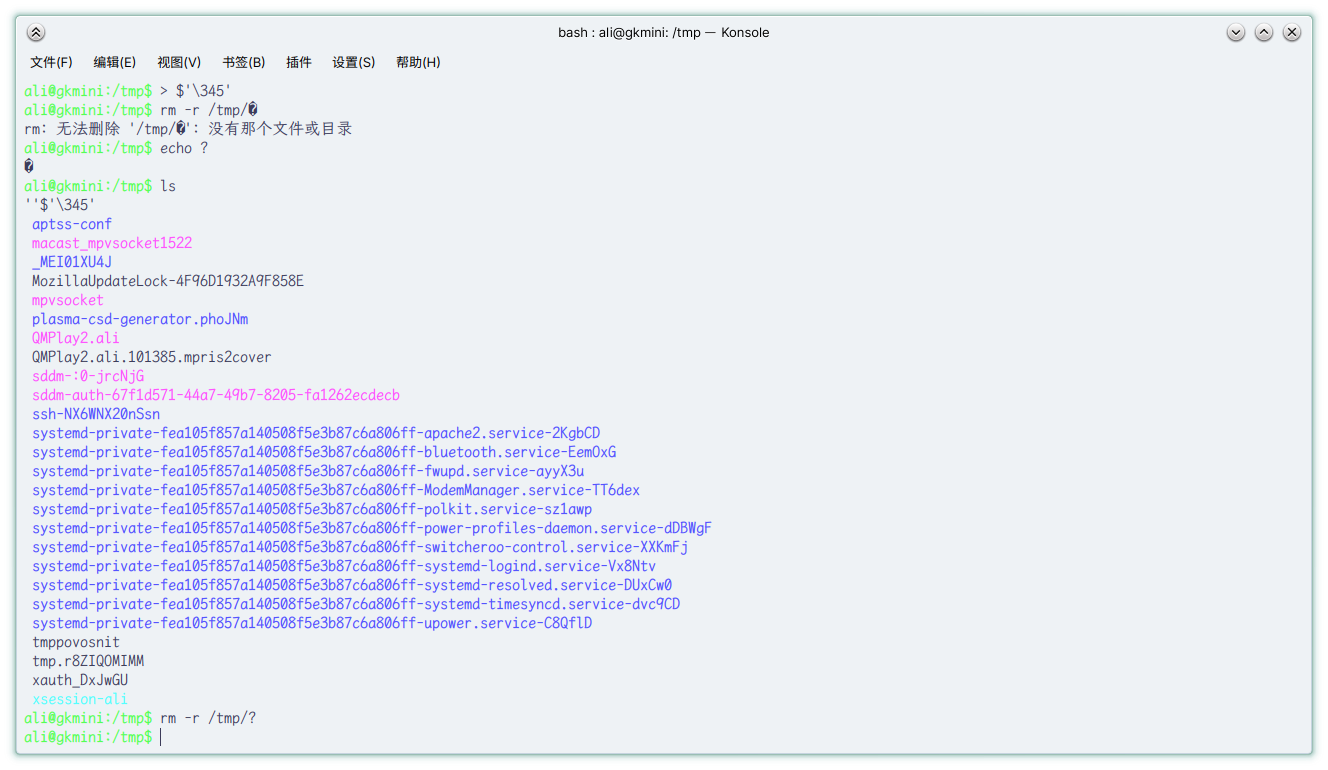
Task: Click the systemd-private bluetooth.service entry
Action: 324,452
